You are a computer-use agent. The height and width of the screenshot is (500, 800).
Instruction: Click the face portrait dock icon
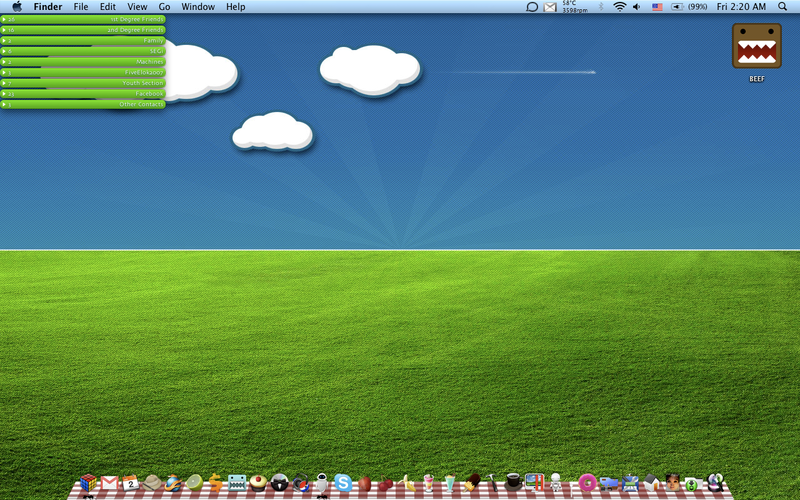click(672, 483)
